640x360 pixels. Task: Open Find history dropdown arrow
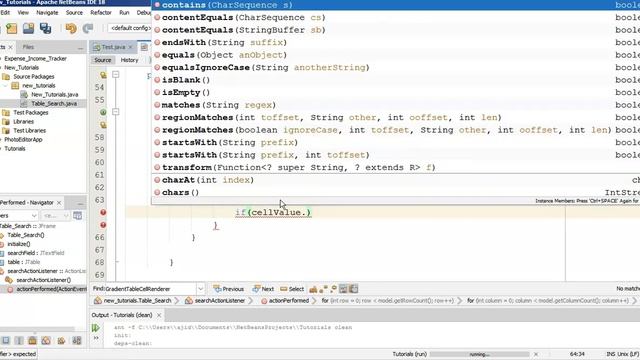click(200, 289)
